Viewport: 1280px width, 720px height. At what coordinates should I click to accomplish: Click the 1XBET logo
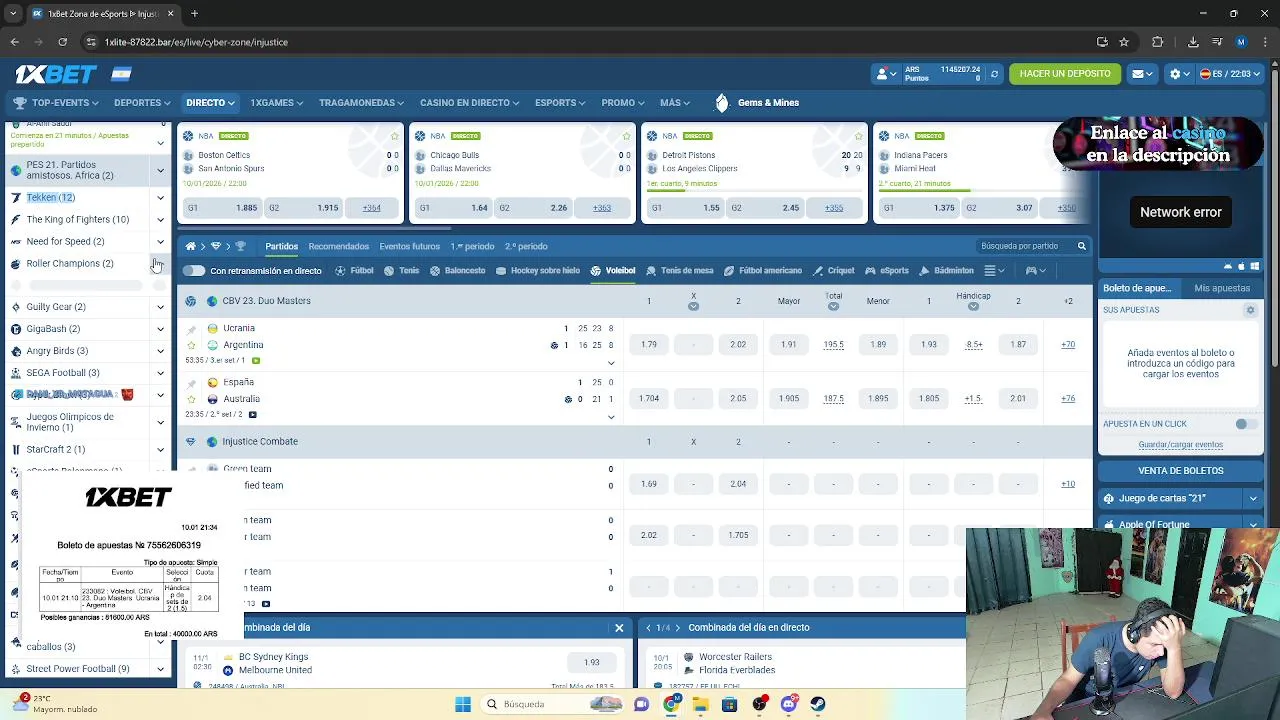56,74
